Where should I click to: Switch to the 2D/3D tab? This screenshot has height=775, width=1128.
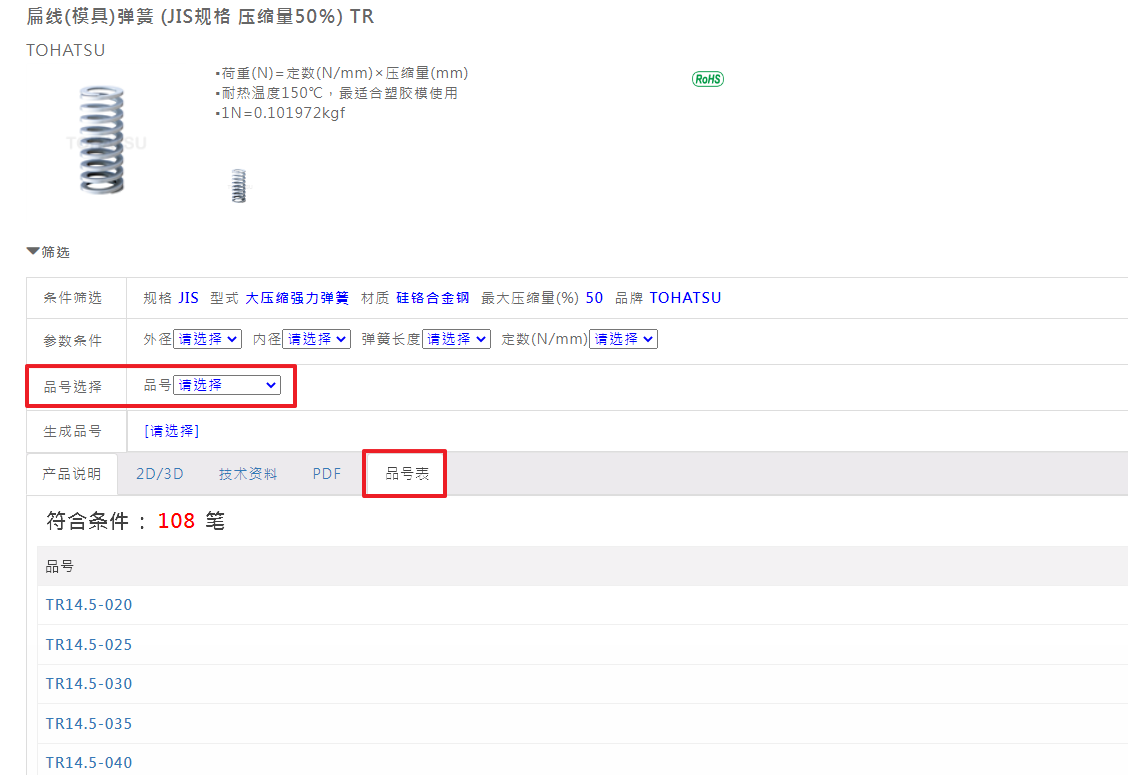coord(160,473)
